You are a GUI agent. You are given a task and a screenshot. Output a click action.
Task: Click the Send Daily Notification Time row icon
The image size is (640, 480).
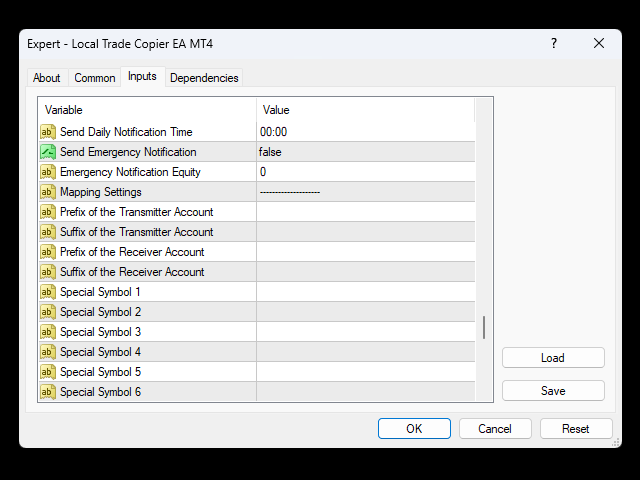coord(48,132)
